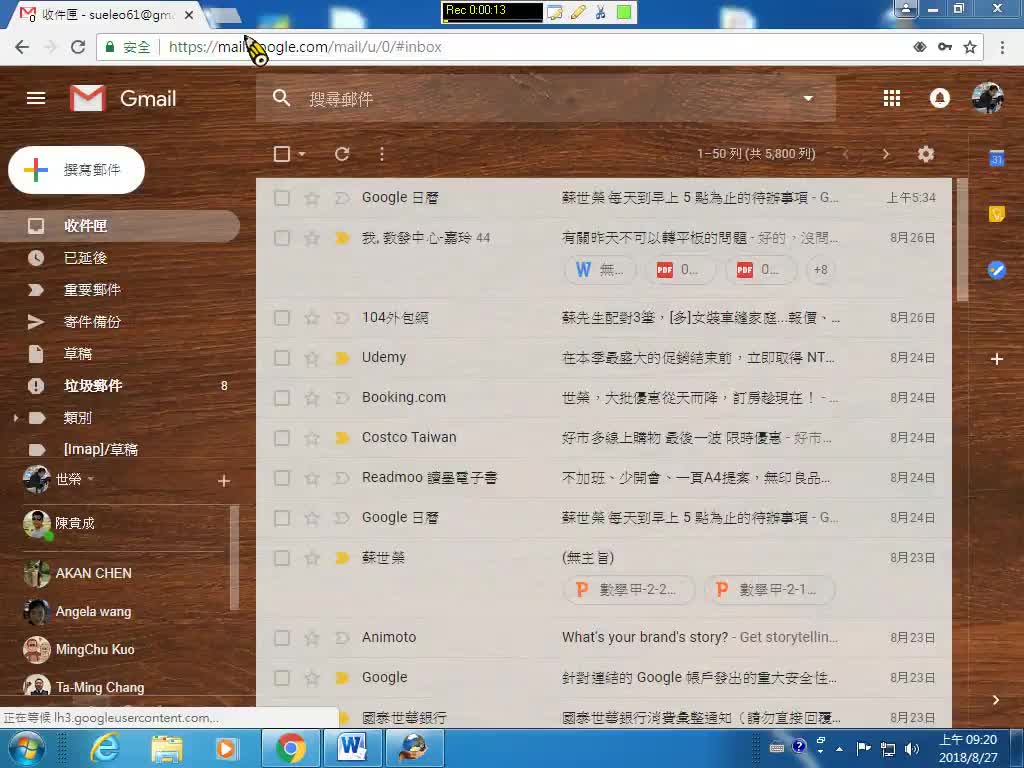1024x768 pixels.
Task: Click the chat contacts list scrollbar
Action: (234, 558)
